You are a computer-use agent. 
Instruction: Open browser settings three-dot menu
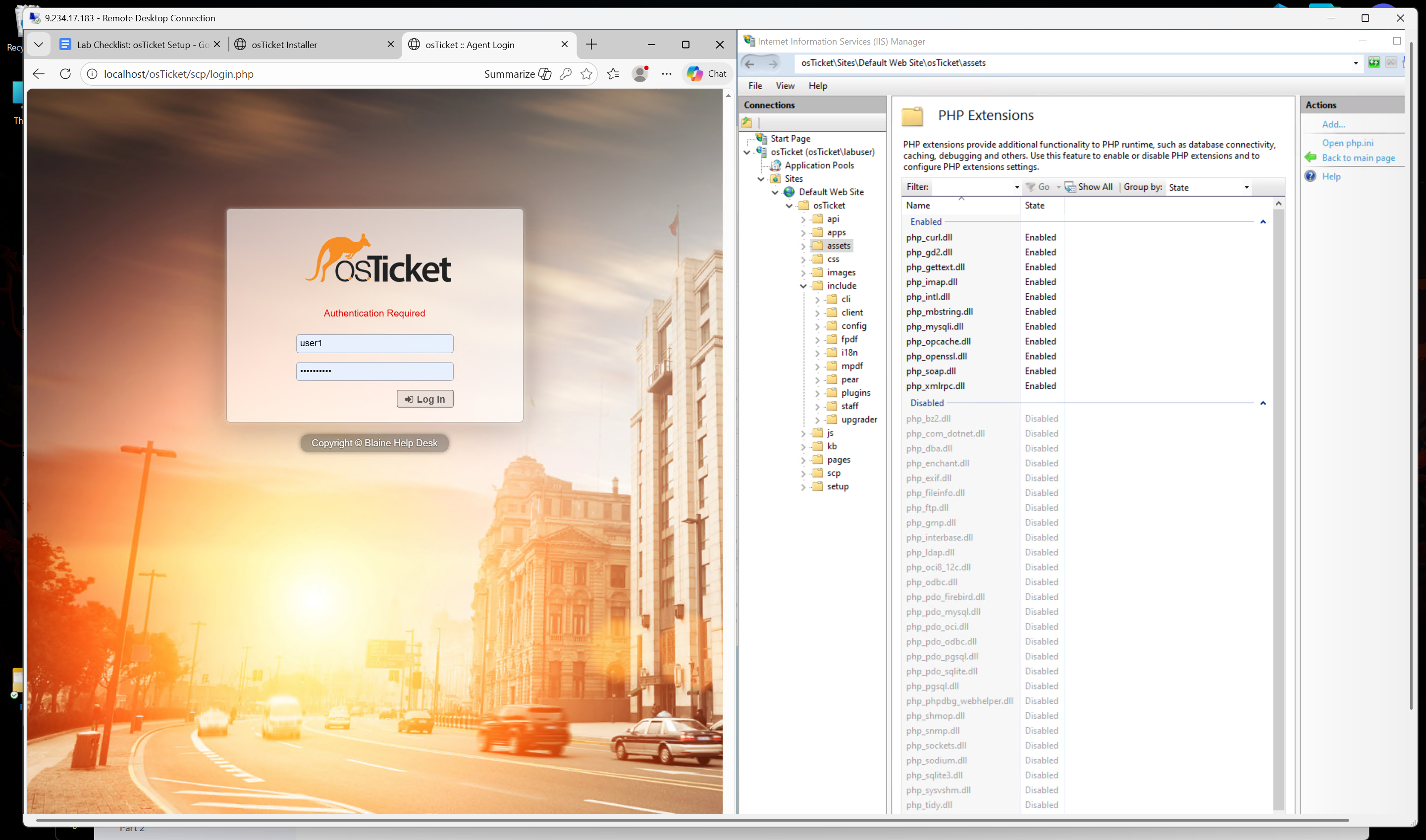[666, 74]
